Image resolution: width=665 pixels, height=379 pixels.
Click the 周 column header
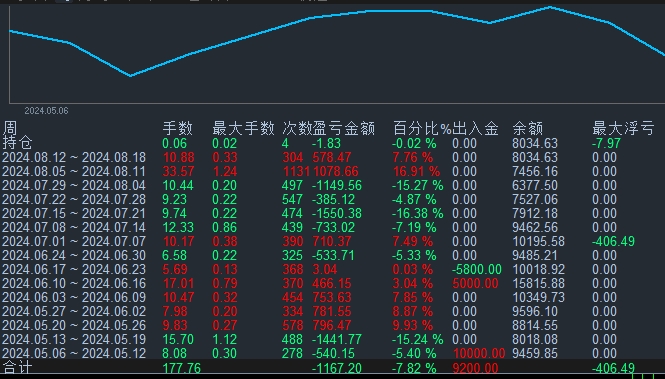10,127
